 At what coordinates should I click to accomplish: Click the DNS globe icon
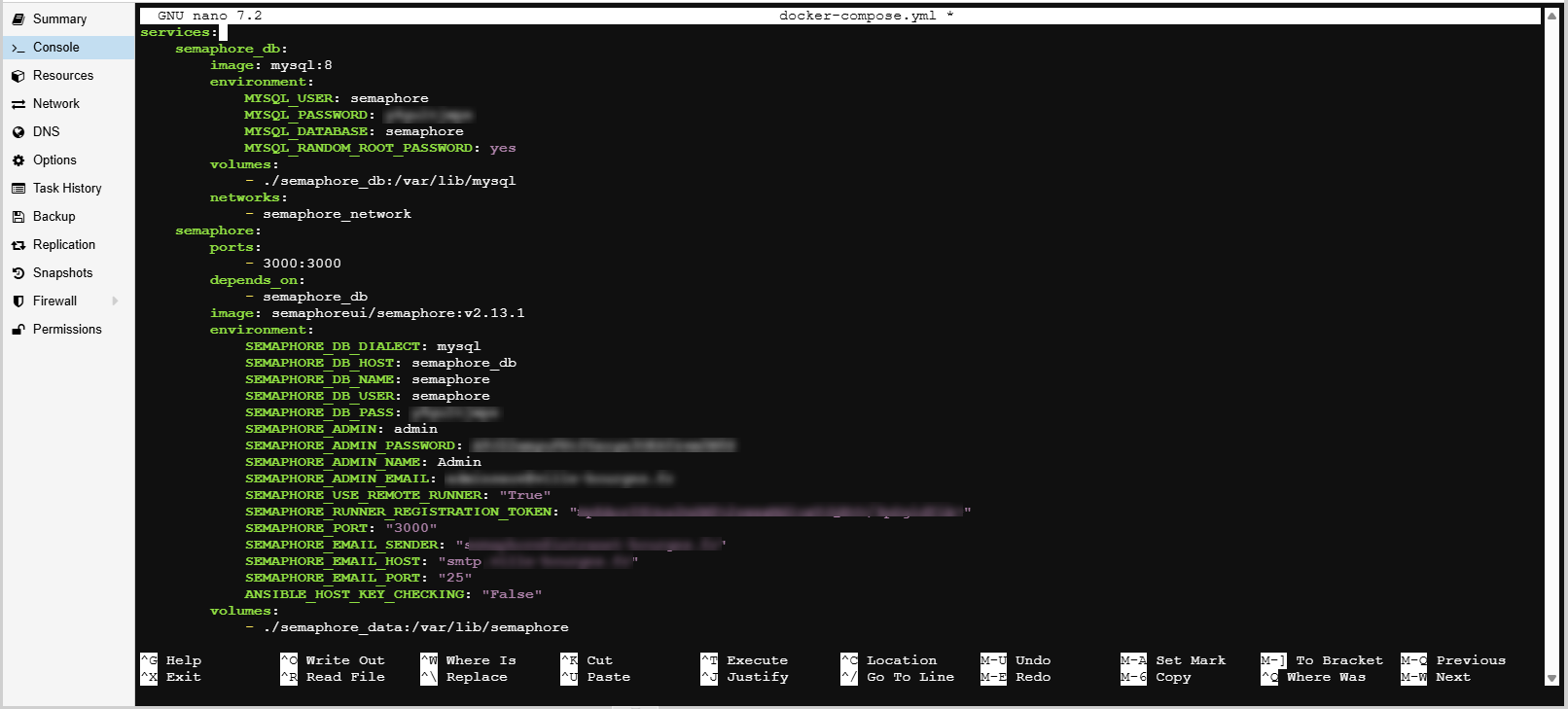[x=18, y=132]
